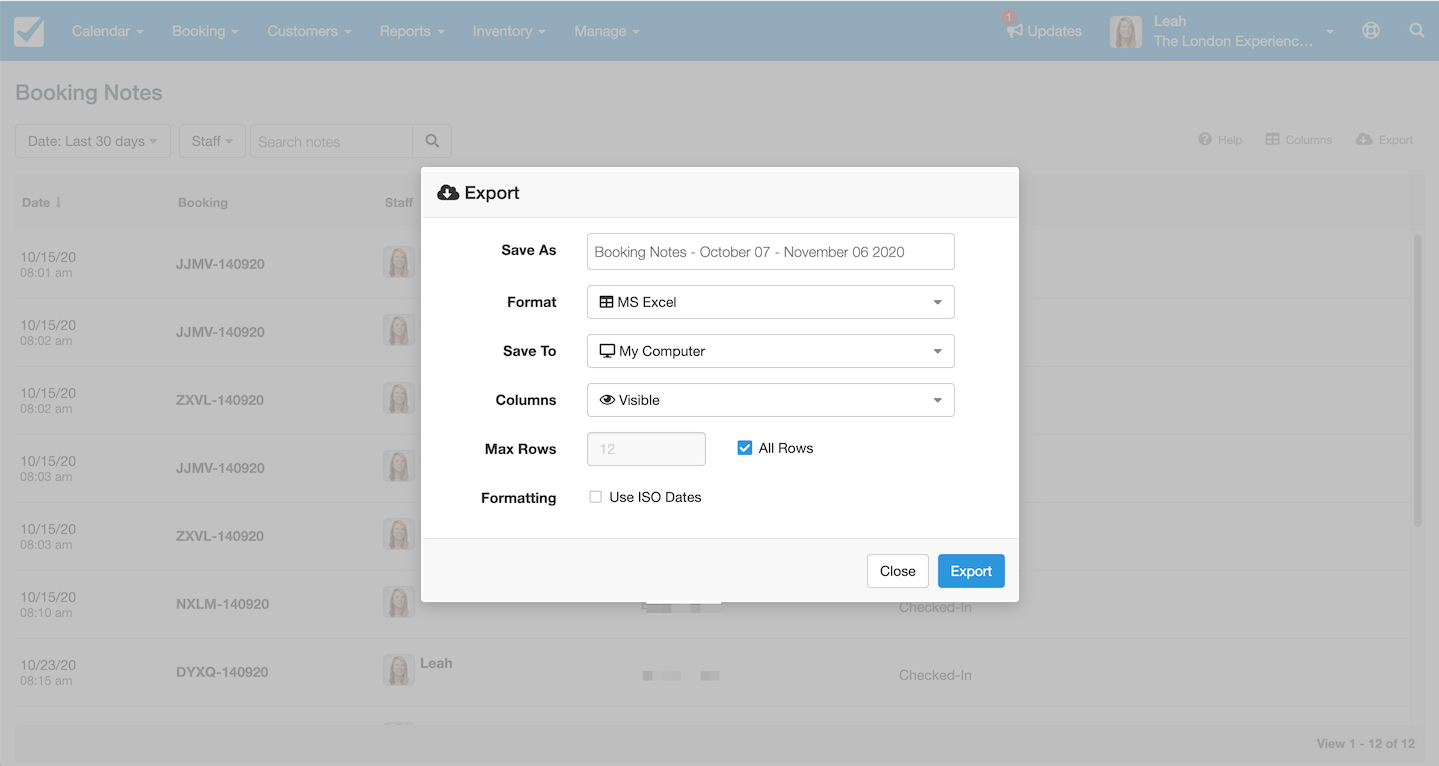1439x766 pixels.
Task: Click the View 1 - 12 of 12 footer text
Action: coord(1366,743)
